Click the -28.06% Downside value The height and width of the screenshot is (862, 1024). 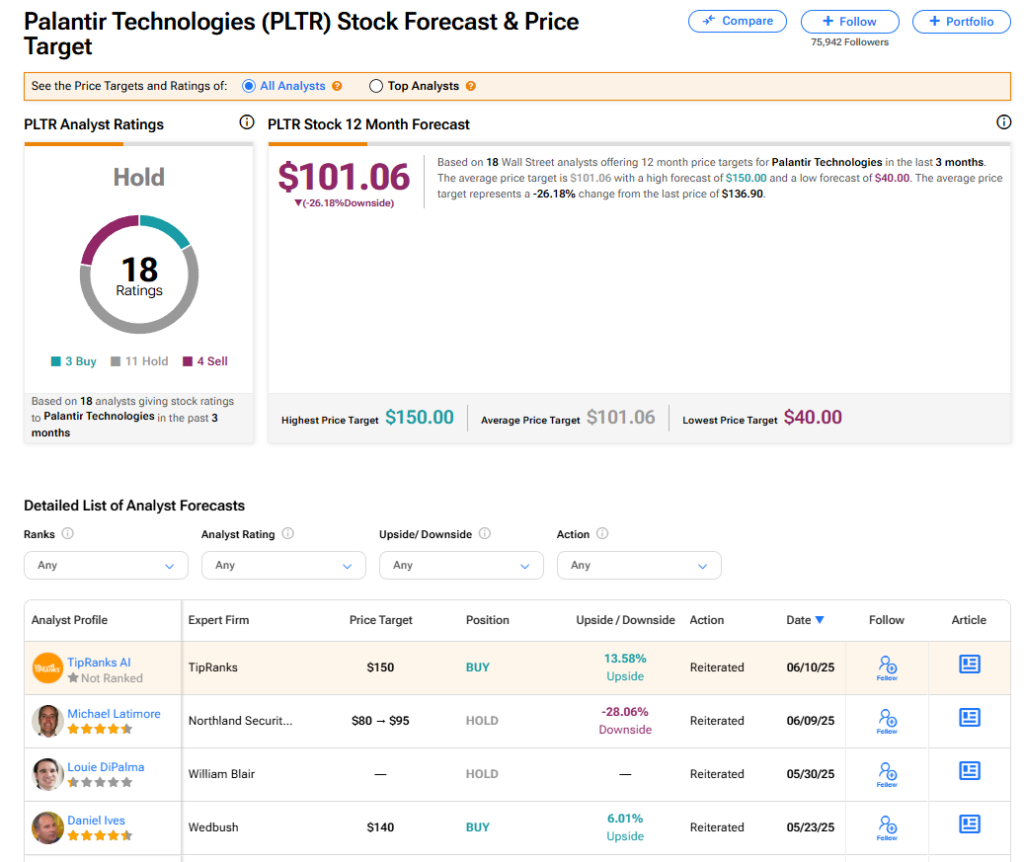point(625,721)
